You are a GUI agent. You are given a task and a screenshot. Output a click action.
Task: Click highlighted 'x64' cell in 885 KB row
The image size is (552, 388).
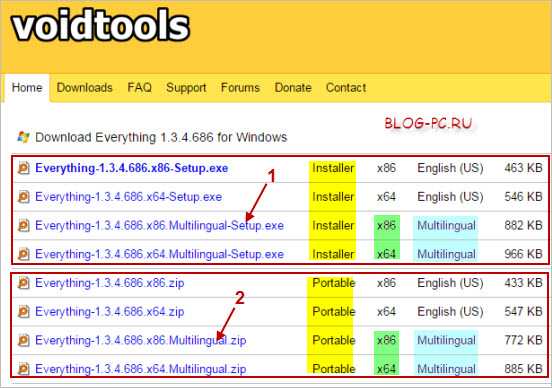pyautogui.click(x=386, y=369)
